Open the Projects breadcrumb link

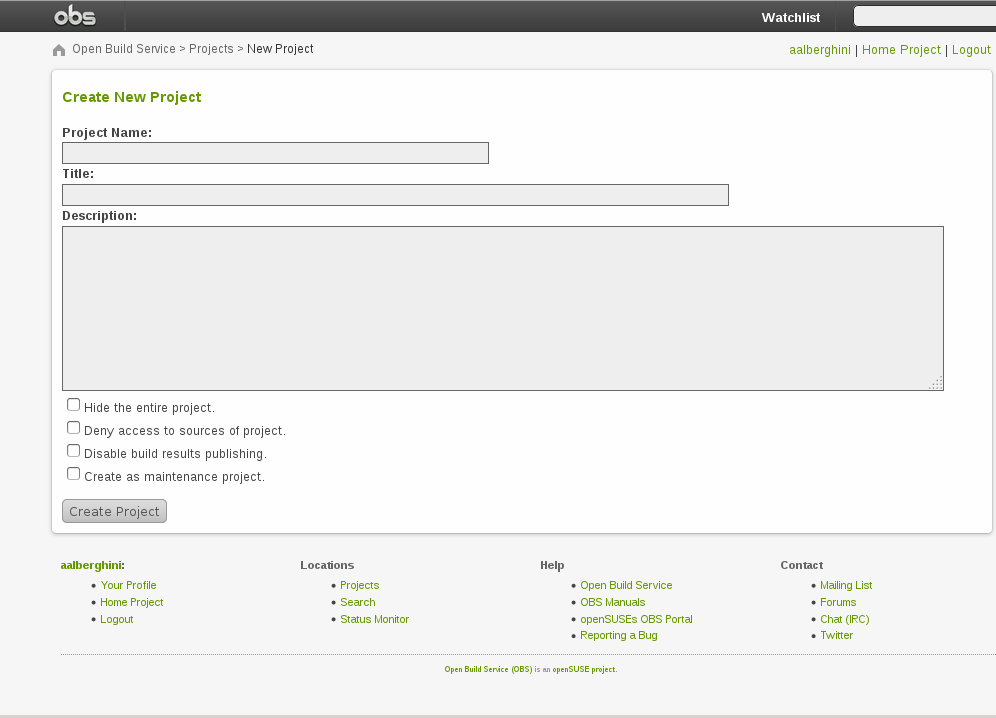tap(211, 49)
